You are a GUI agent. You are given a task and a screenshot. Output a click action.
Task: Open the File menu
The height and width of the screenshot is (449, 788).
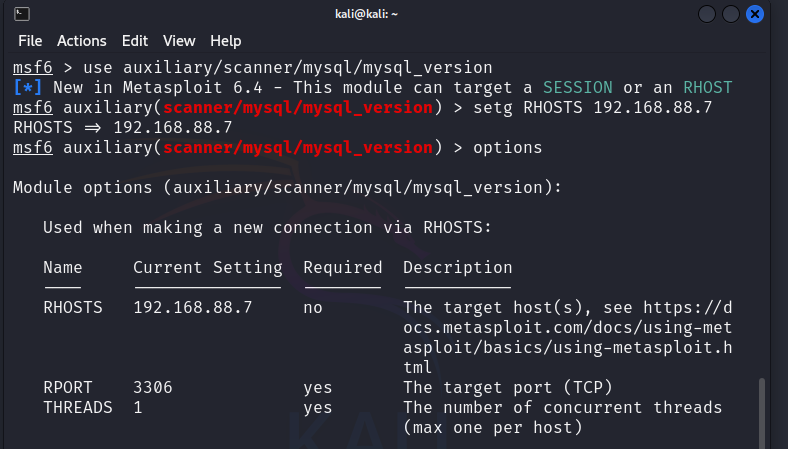(x=30, y=41)
